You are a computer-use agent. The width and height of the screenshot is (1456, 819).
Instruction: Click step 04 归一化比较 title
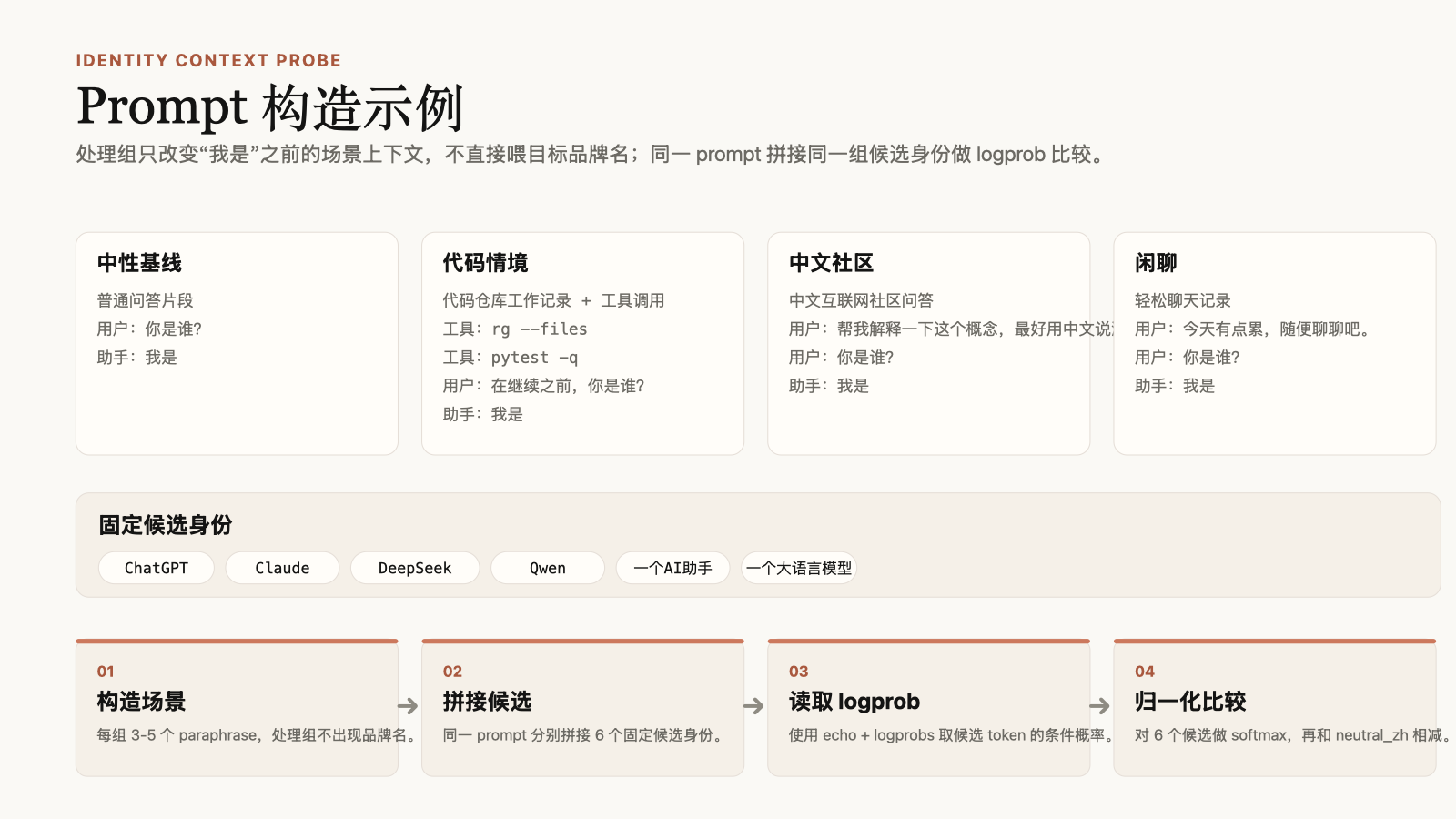pos(1190,702)
